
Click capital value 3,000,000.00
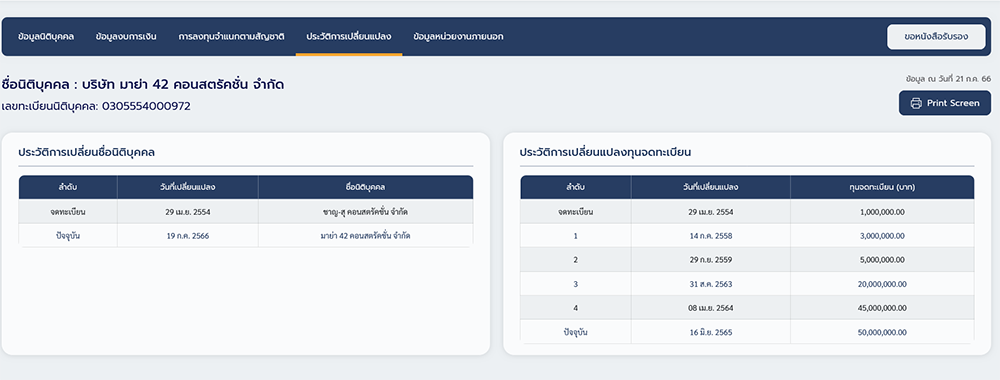pos(882,236)
